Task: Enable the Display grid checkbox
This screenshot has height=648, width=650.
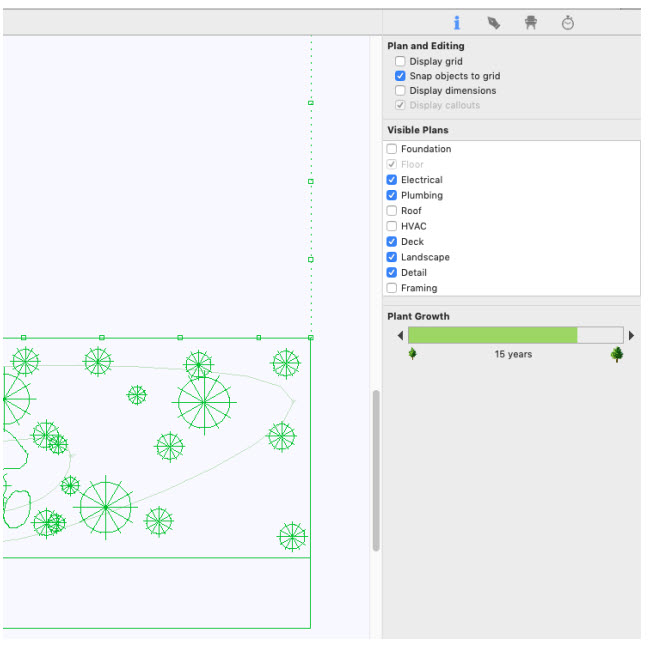Action: pyautogui.click(x=400, y=61)
